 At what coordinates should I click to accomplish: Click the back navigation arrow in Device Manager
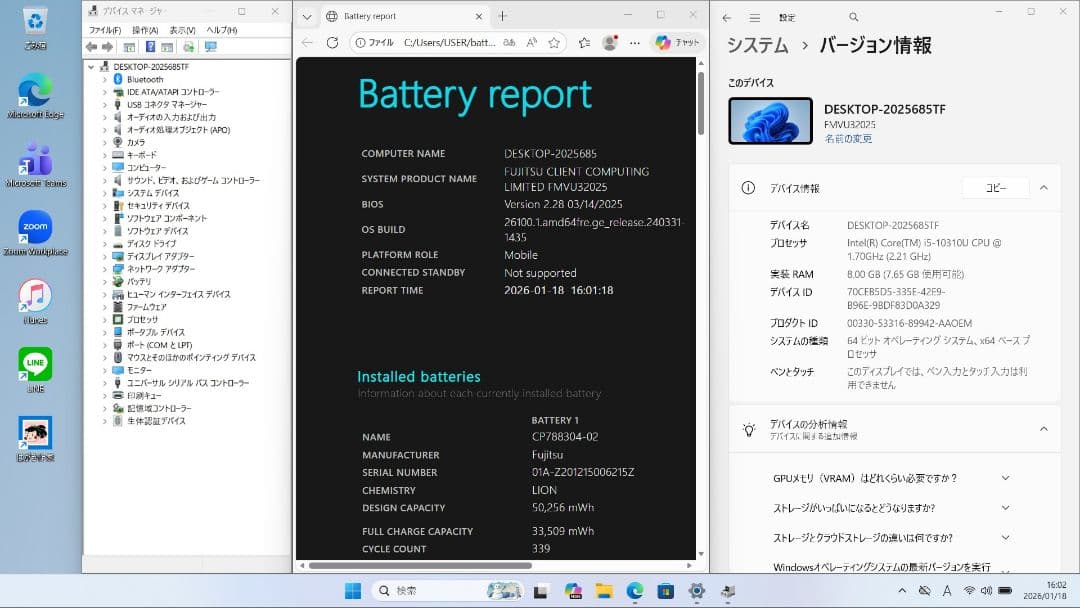[x=90, y=46]
